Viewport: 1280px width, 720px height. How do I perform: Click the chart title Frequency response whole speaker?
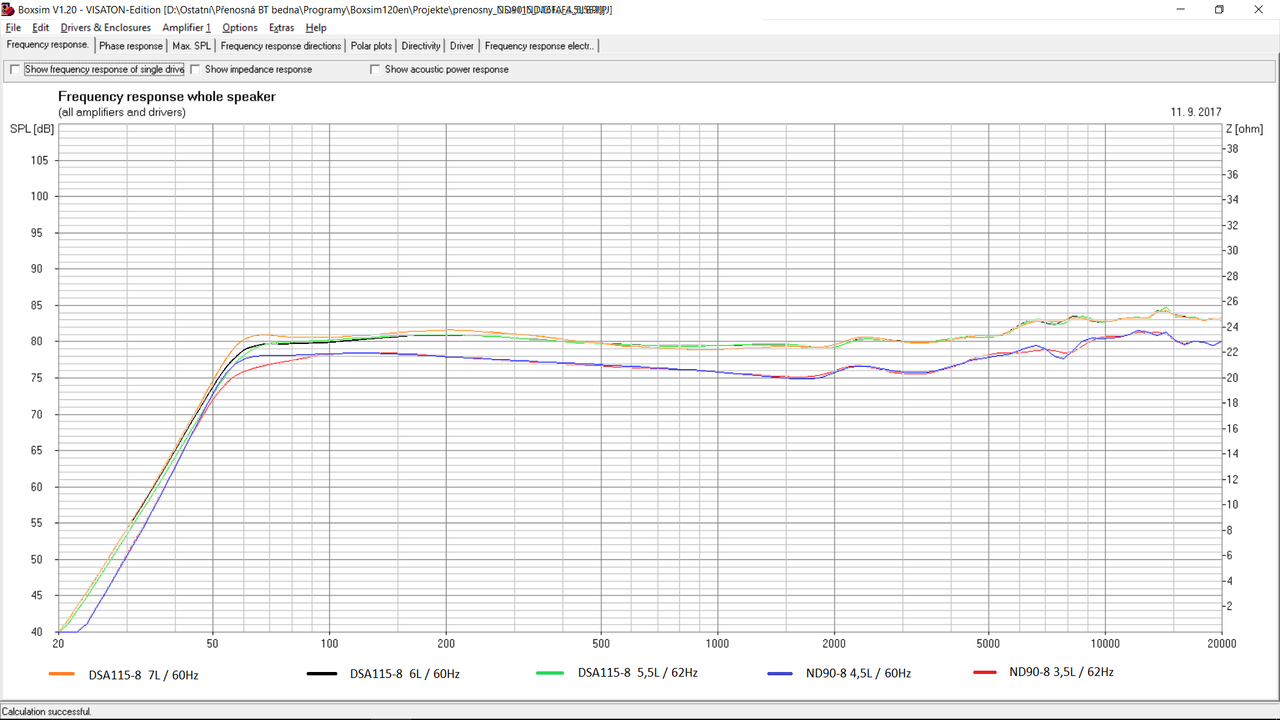(167, 97)
